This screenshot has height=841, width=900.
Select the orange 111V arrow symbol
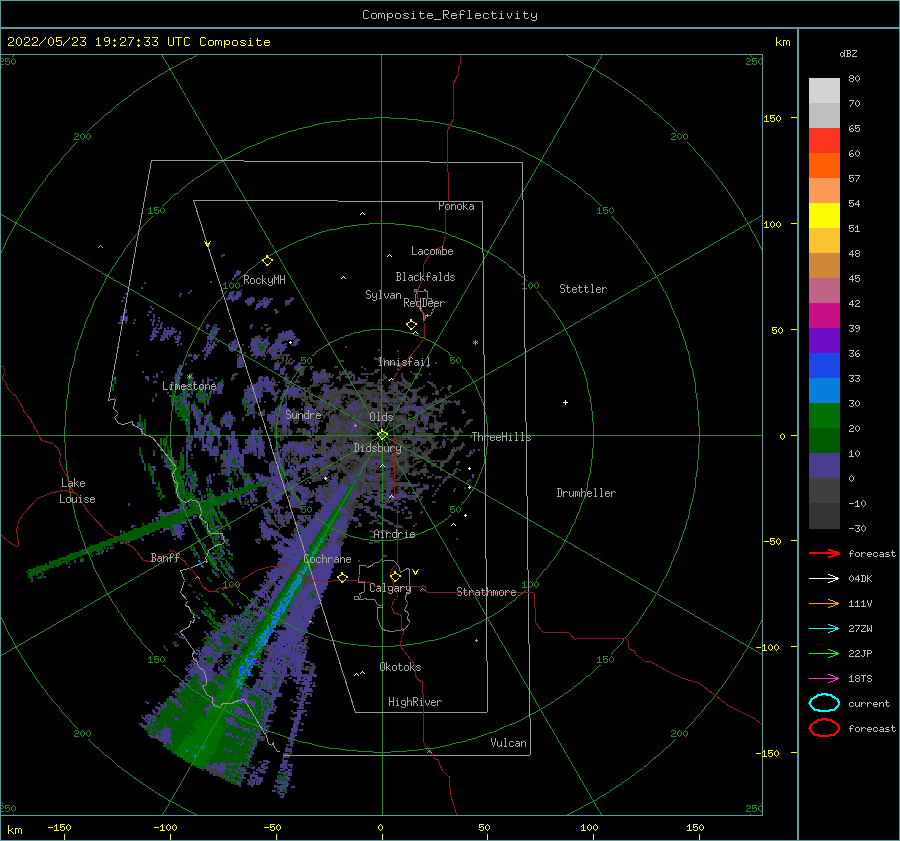[824, 603]
